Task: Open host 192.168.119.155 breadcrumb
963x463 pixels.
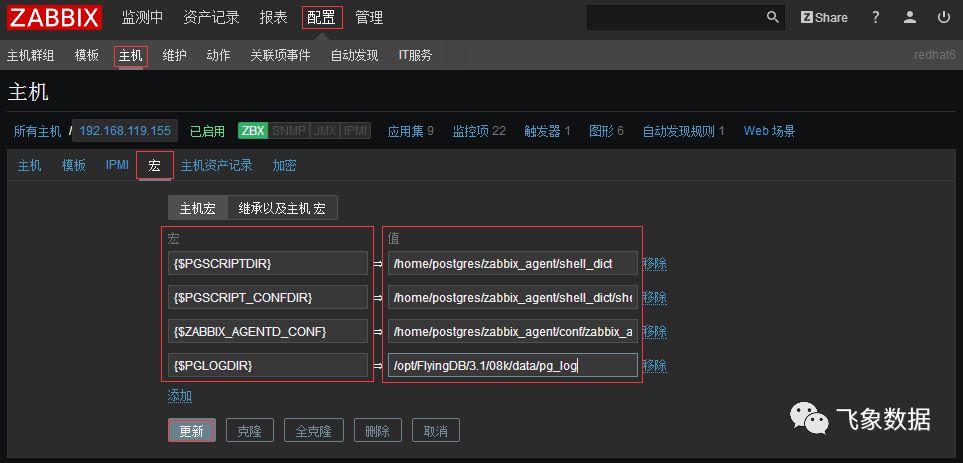Action: [x=125, y=131]
